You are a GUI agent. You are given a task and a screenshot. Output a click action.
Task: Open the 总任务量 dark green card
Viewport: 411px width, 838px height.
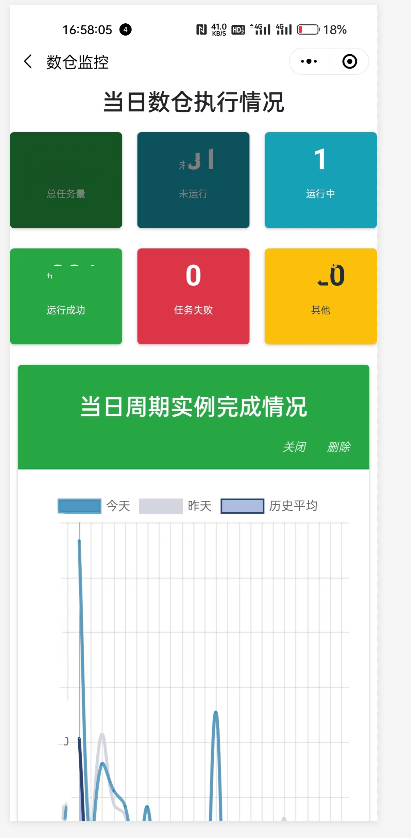pos(66,180)
